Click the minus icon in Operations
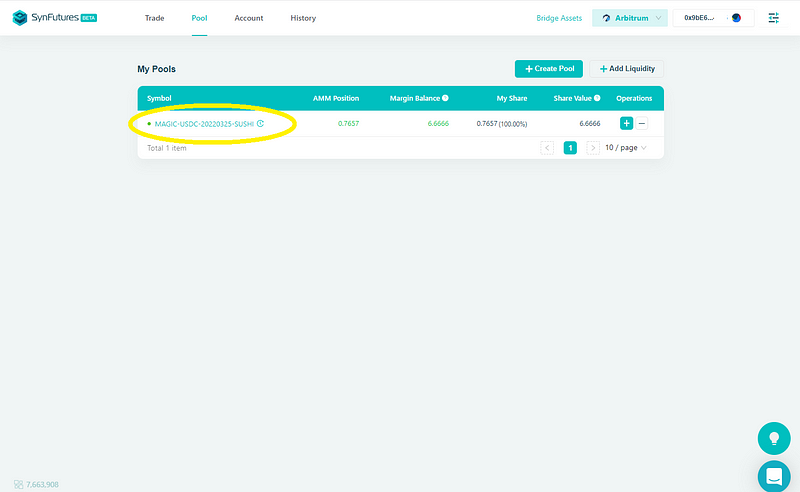Screen dimensions: 800x492 point(642,123)
